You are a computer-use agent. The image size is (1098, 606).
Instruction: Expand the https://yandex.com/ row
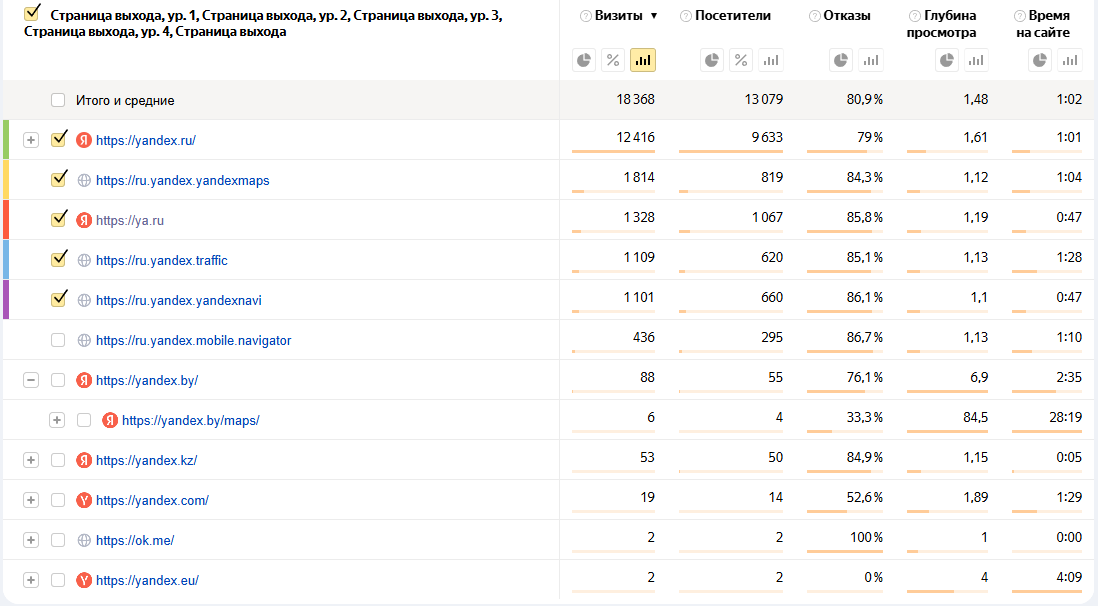coord(31,500)
